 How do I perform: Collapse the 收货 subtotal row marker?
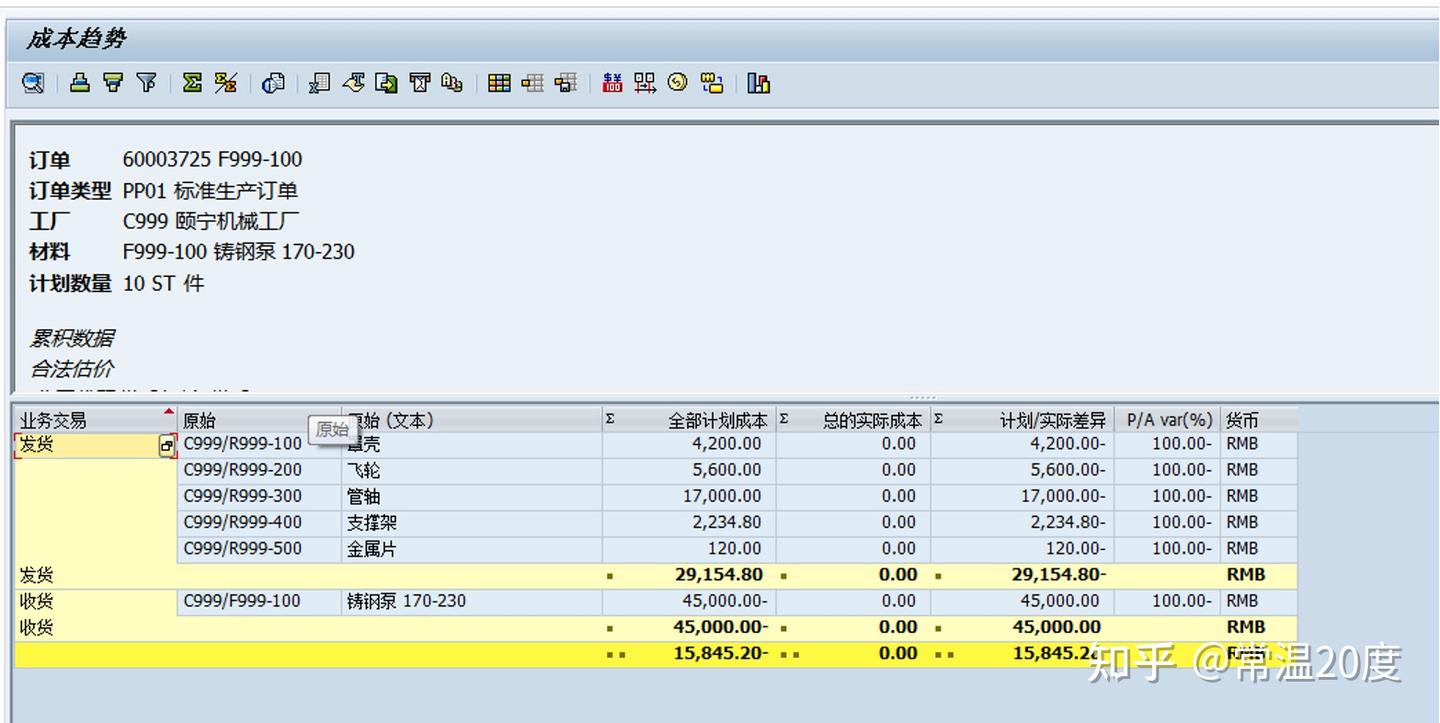[609, 630]
